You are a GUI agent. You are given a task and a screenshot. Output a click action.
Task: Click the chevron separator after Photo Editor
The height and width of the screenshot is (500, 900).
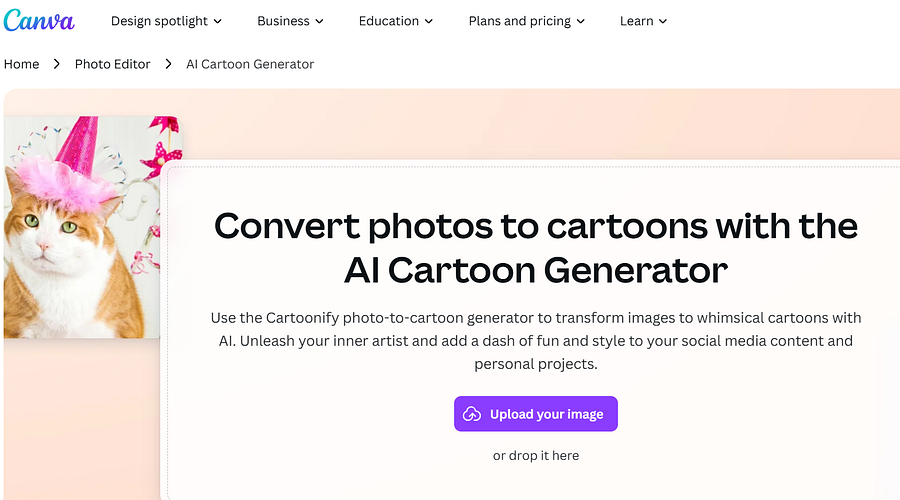pyautogui.click(x=168, y=64)
